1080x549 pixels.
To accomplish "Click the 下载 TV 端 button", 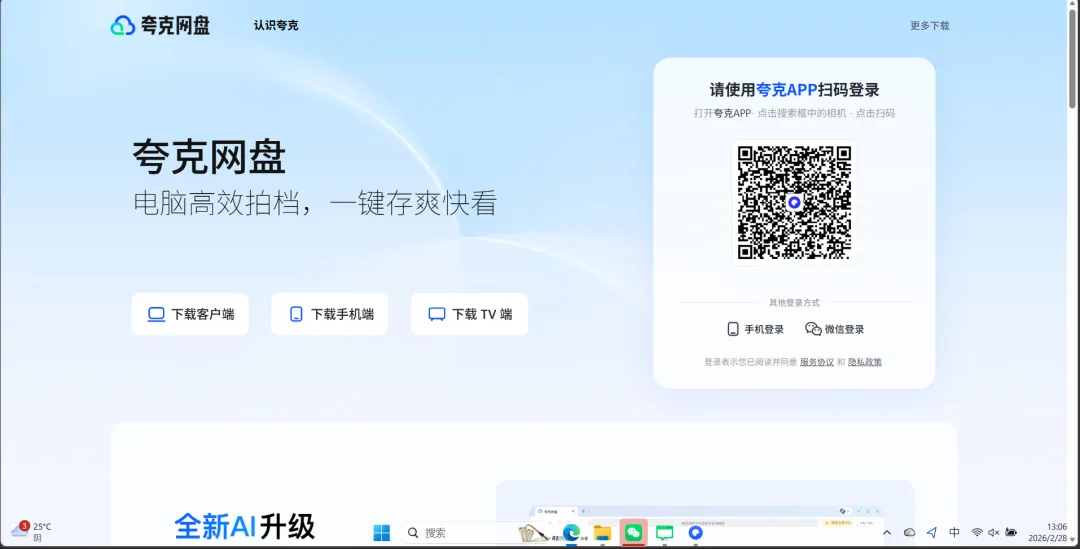I will click(470, 314).
